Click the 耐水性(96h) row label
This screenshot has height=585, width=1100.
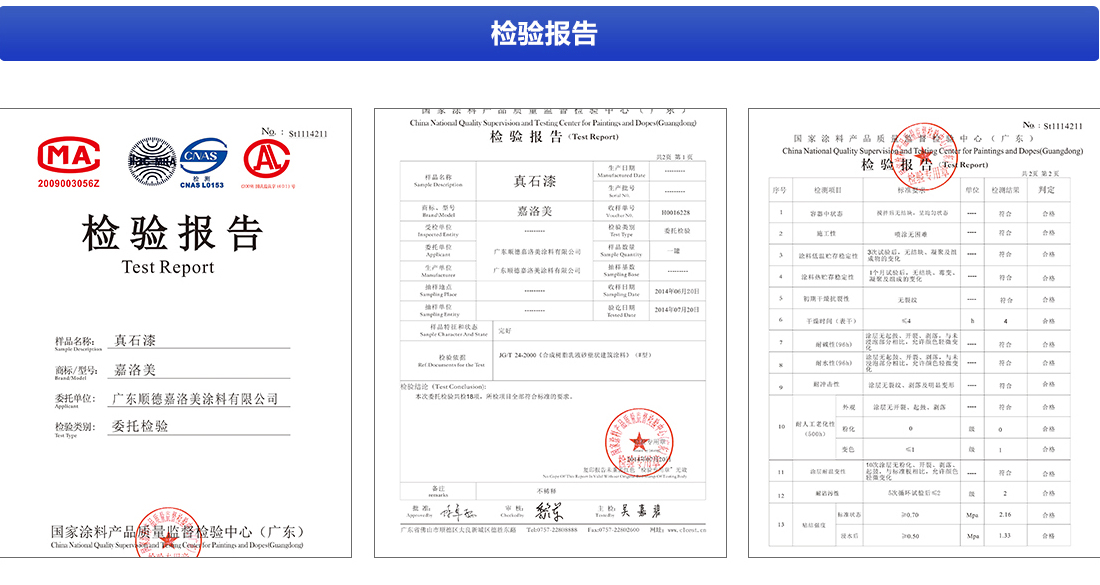click(x=833, y=363)
